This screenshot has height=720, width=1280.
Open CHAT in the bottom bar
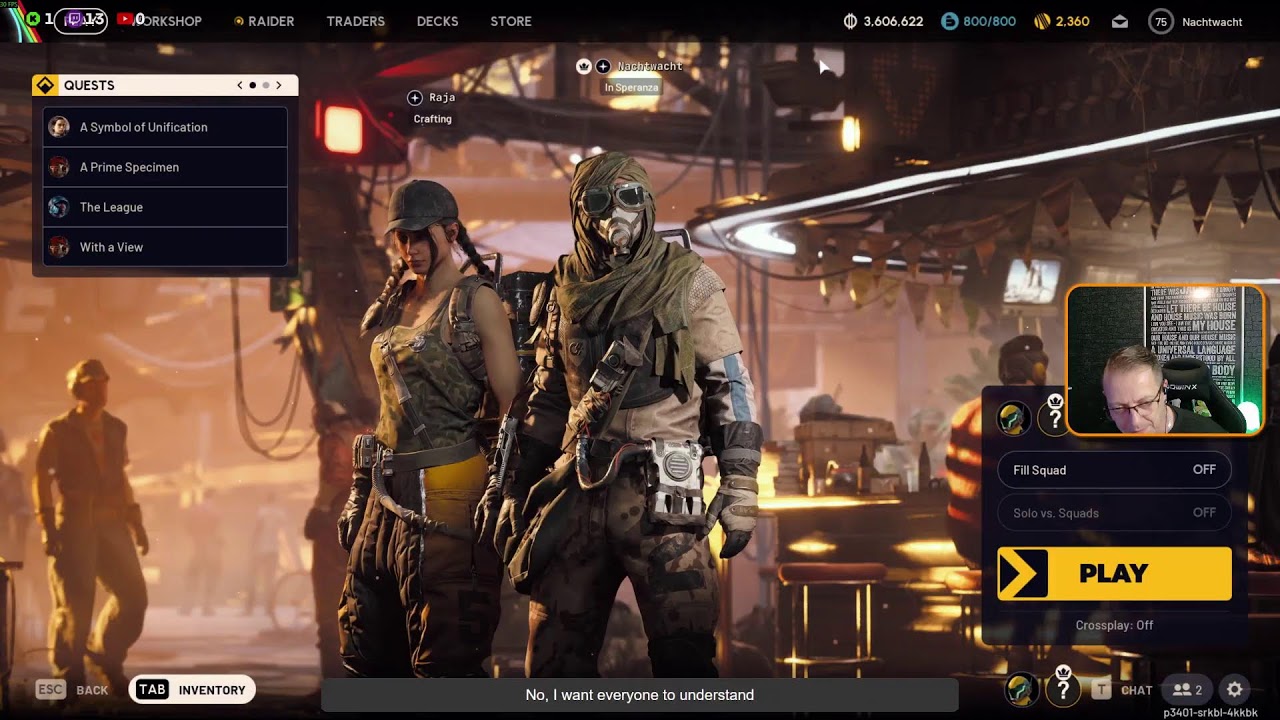1137,690
